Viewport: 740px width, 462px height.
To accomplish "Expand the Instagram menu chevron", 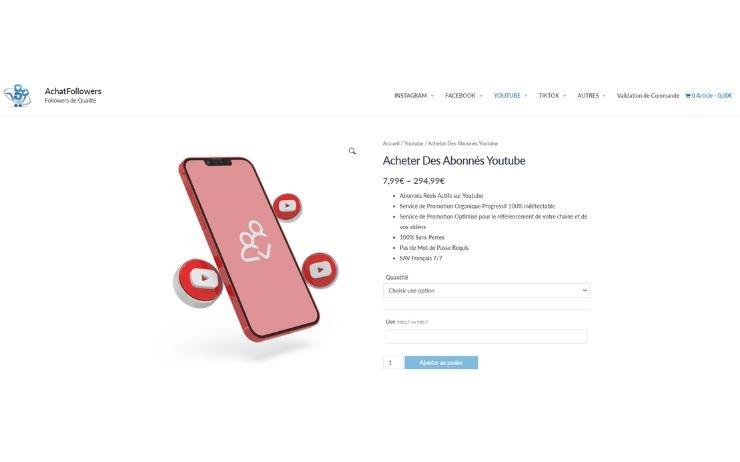I will point(432,96).
